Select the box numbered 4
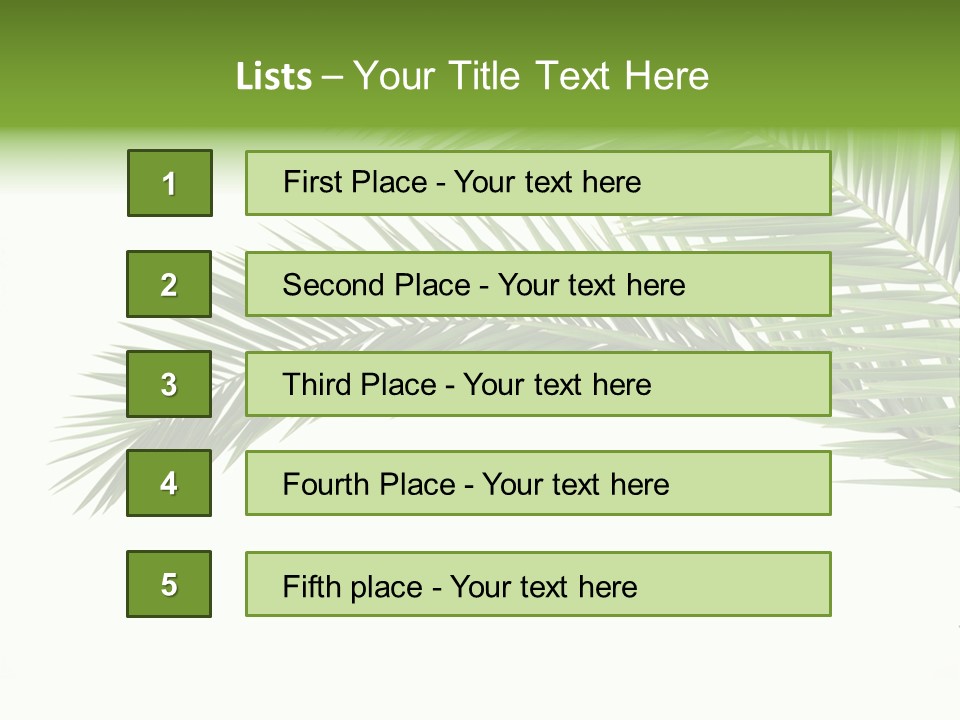Image resolution: width=960 pixels, height=720 pixels. 169,483
